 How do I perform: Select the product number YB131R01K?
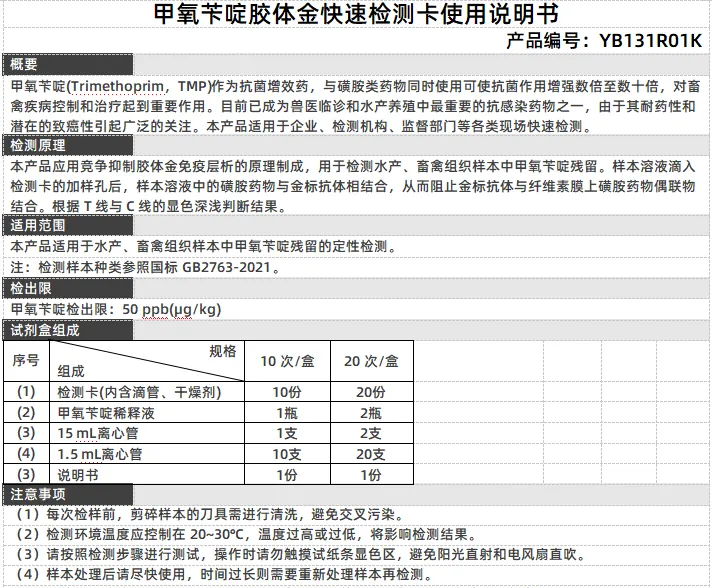[651, 41]
